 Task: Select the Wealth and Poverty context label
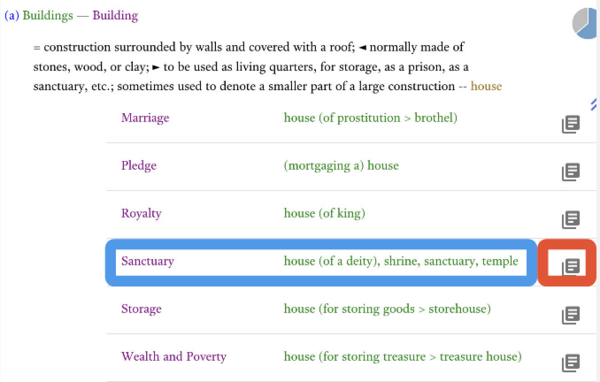click(174, 357)
